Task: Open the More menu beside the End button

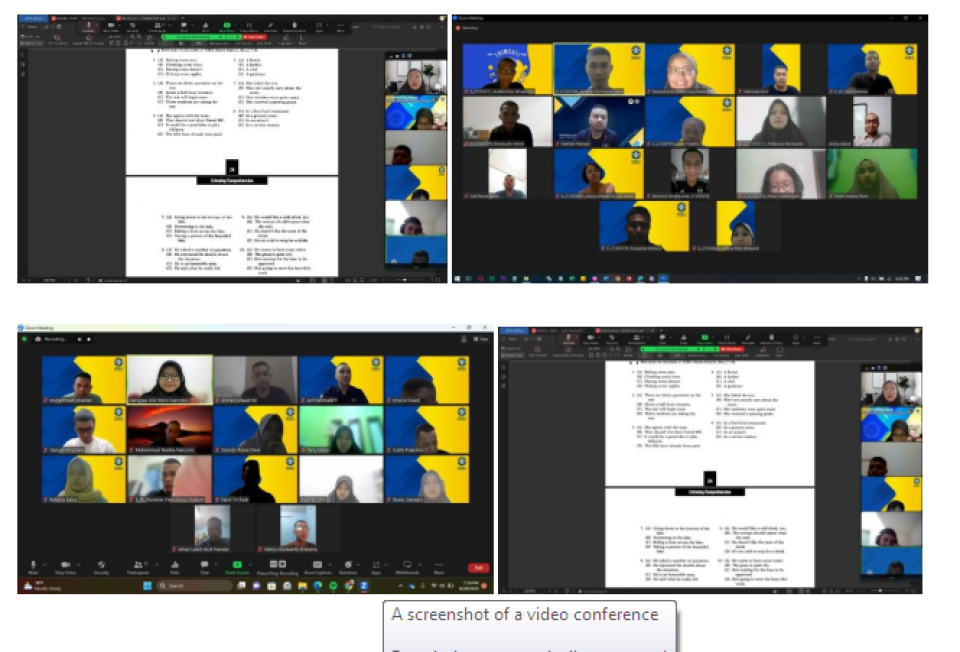Action: (438, 567)
